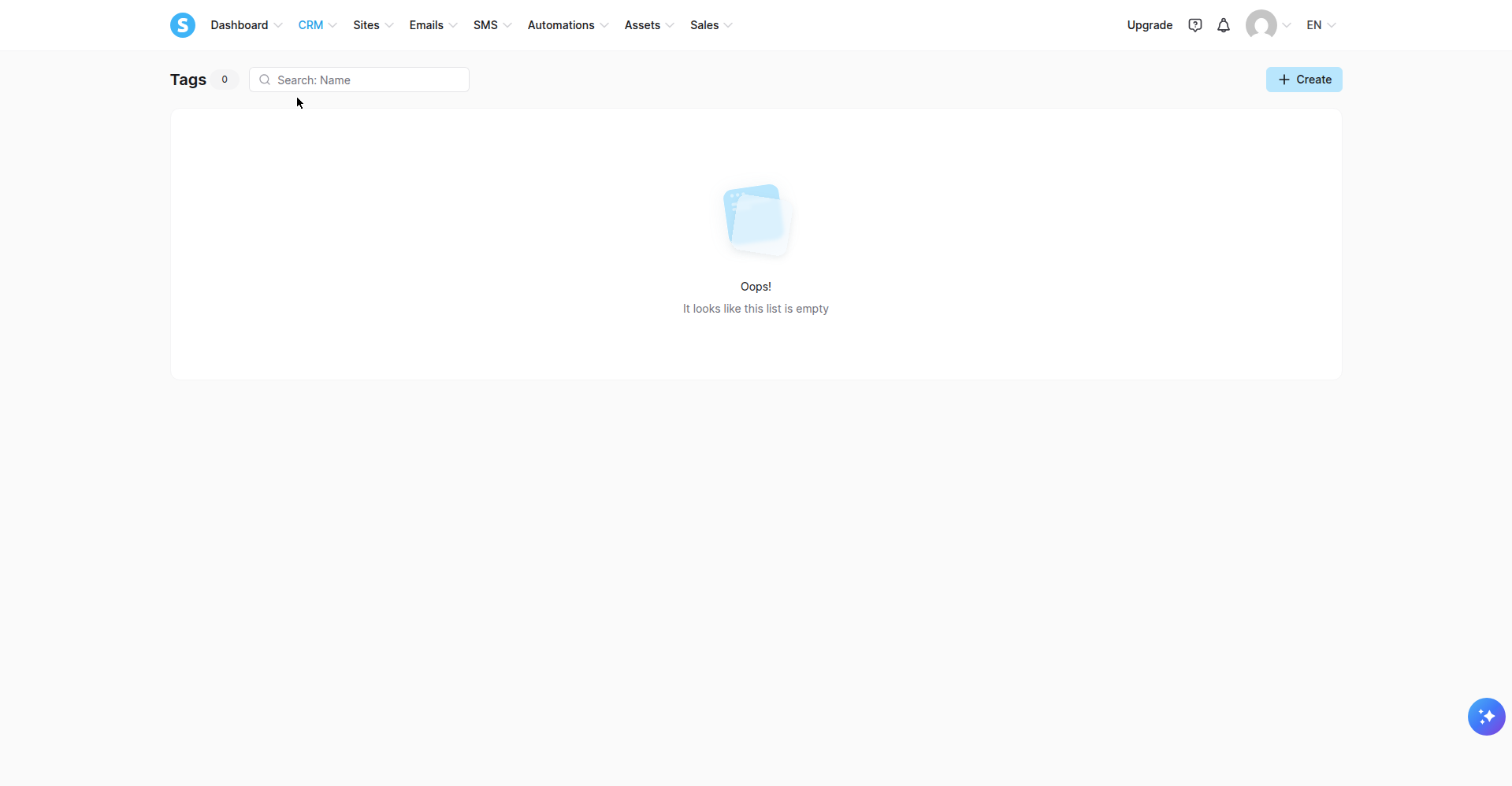Click the Systeme blue S logo
Image resolution: width=1512 pixels, height=786 pixels.
tap(183, 25)
